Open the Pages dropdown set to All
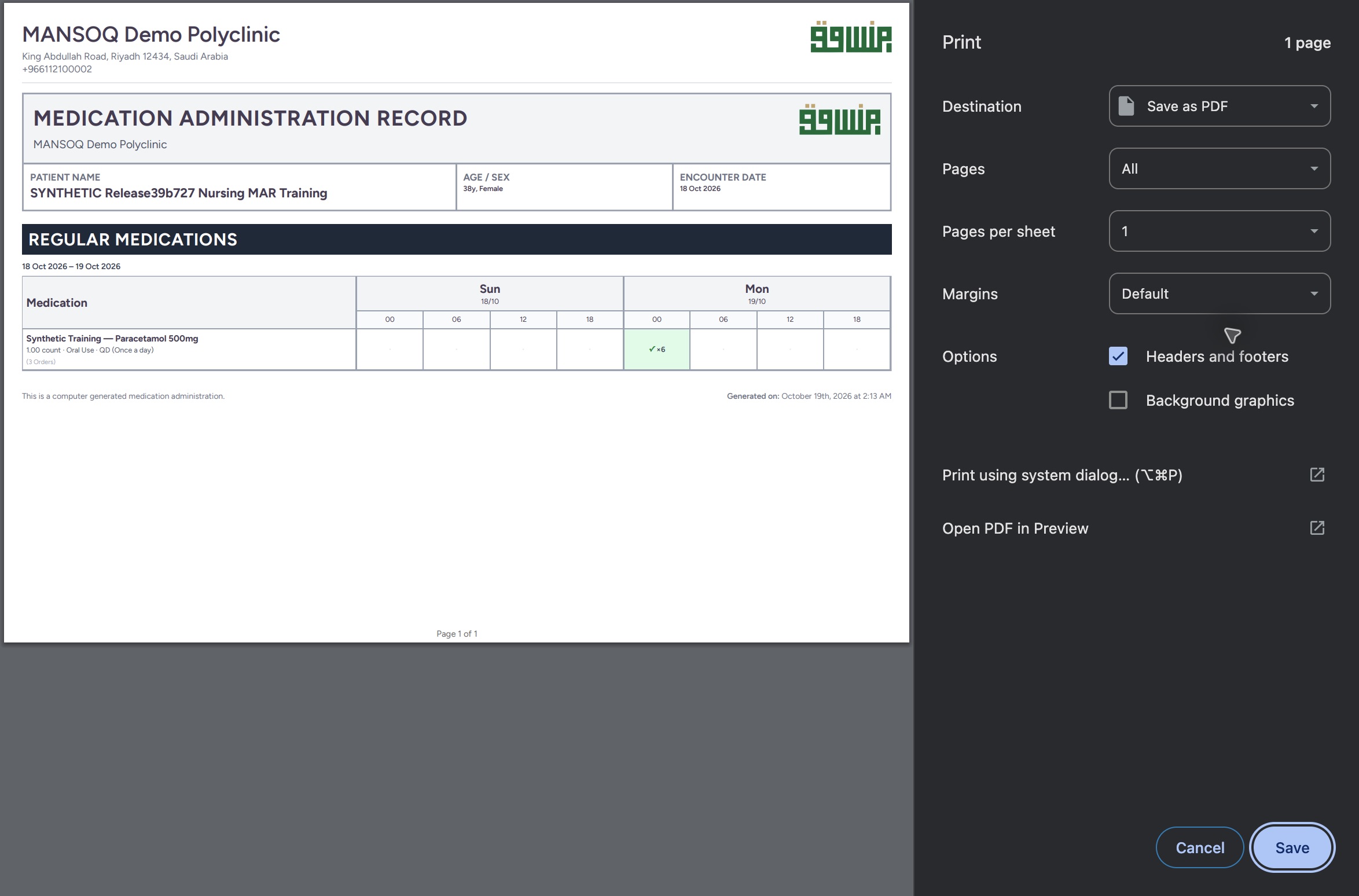Image resolution: width=1359 pixels, height=896 pixels. [x=1220, y=168]
